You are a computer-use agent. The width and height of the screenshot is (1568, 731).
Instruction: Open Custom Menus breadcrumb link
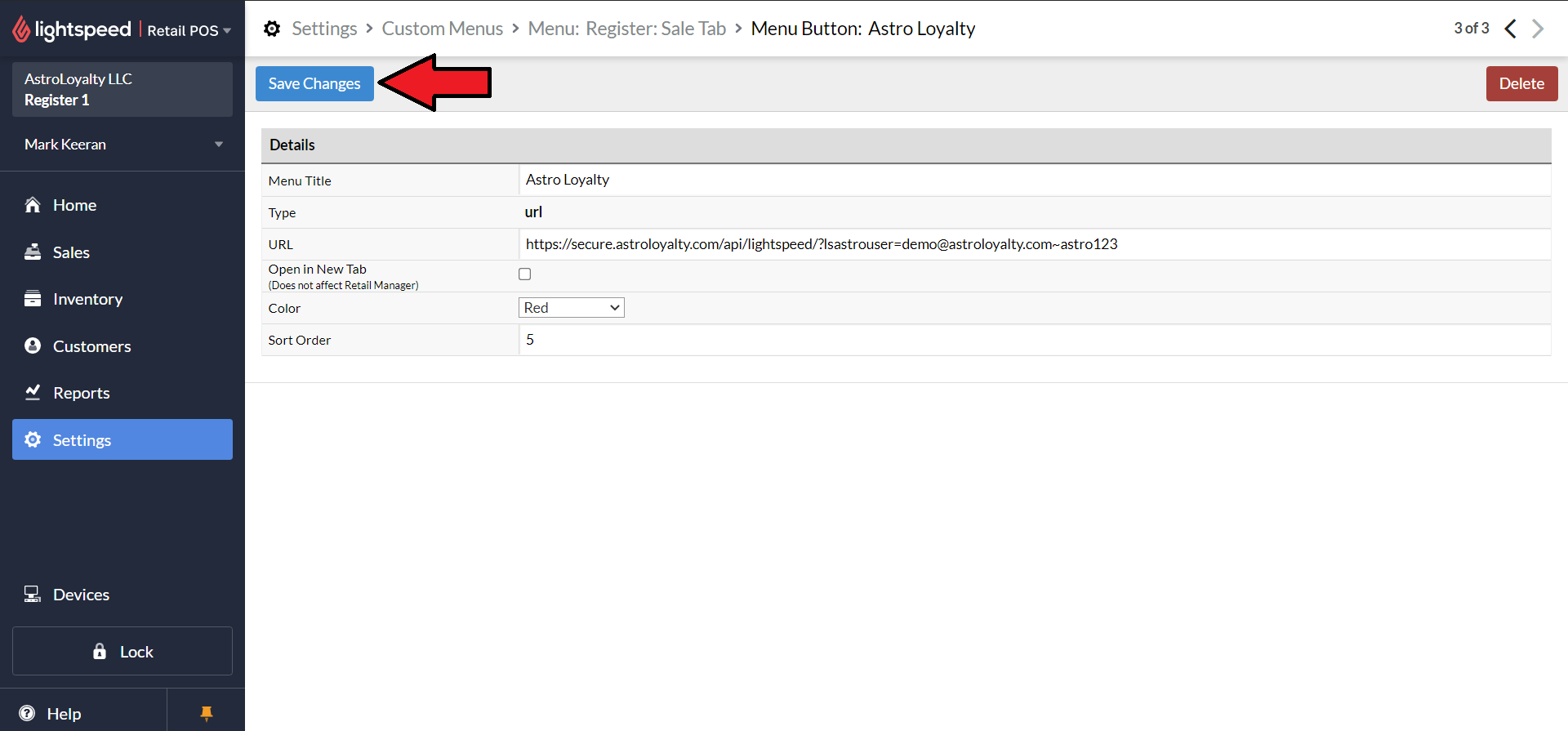(442, 29)
